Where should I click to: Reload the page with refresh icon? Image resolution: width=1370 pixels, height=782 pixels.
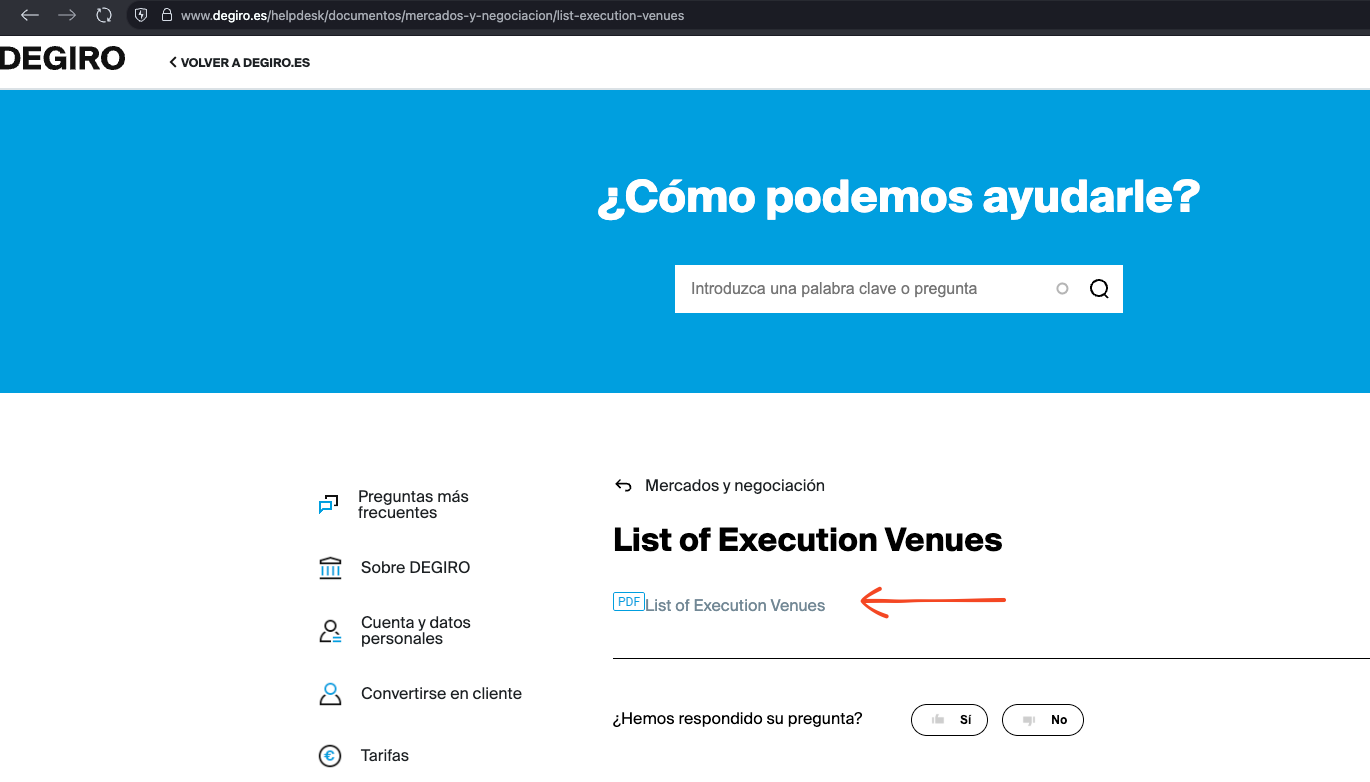pyautogui.click(x=104, y=15)
